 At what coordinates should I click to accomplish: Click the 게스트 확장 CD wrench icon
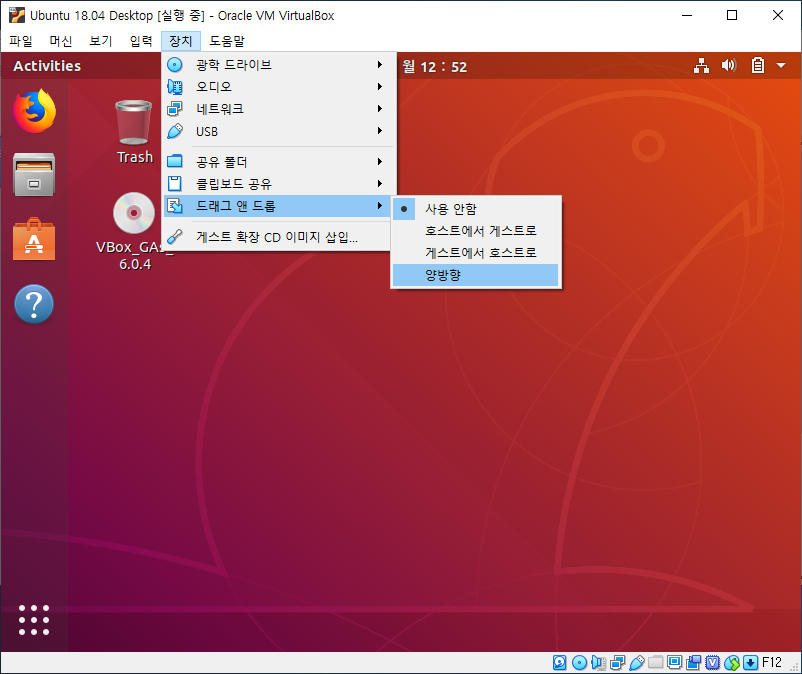175,236
